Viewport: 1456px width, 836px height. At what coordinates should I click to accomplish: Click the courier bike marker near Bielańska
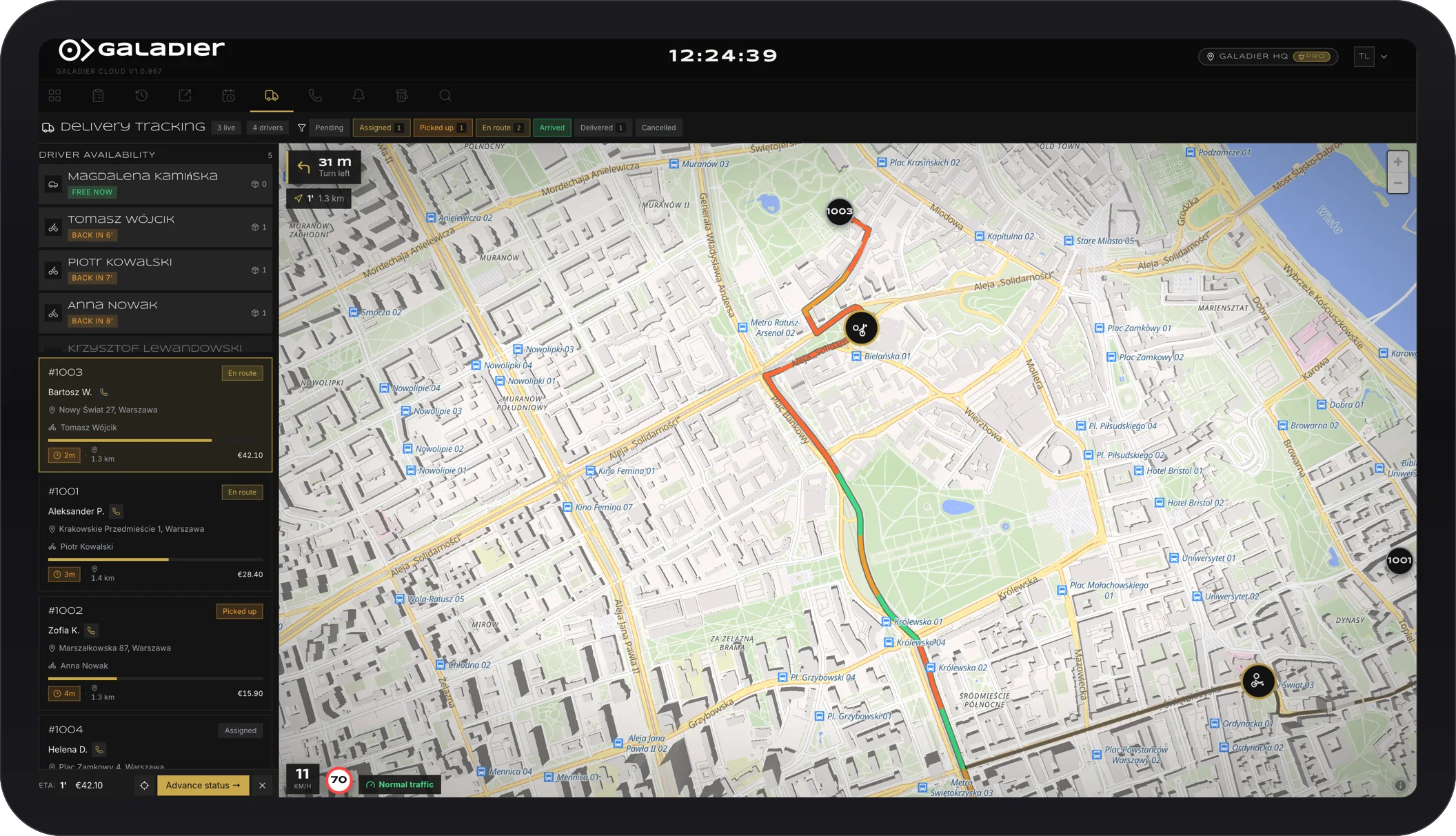coord(860,329)
